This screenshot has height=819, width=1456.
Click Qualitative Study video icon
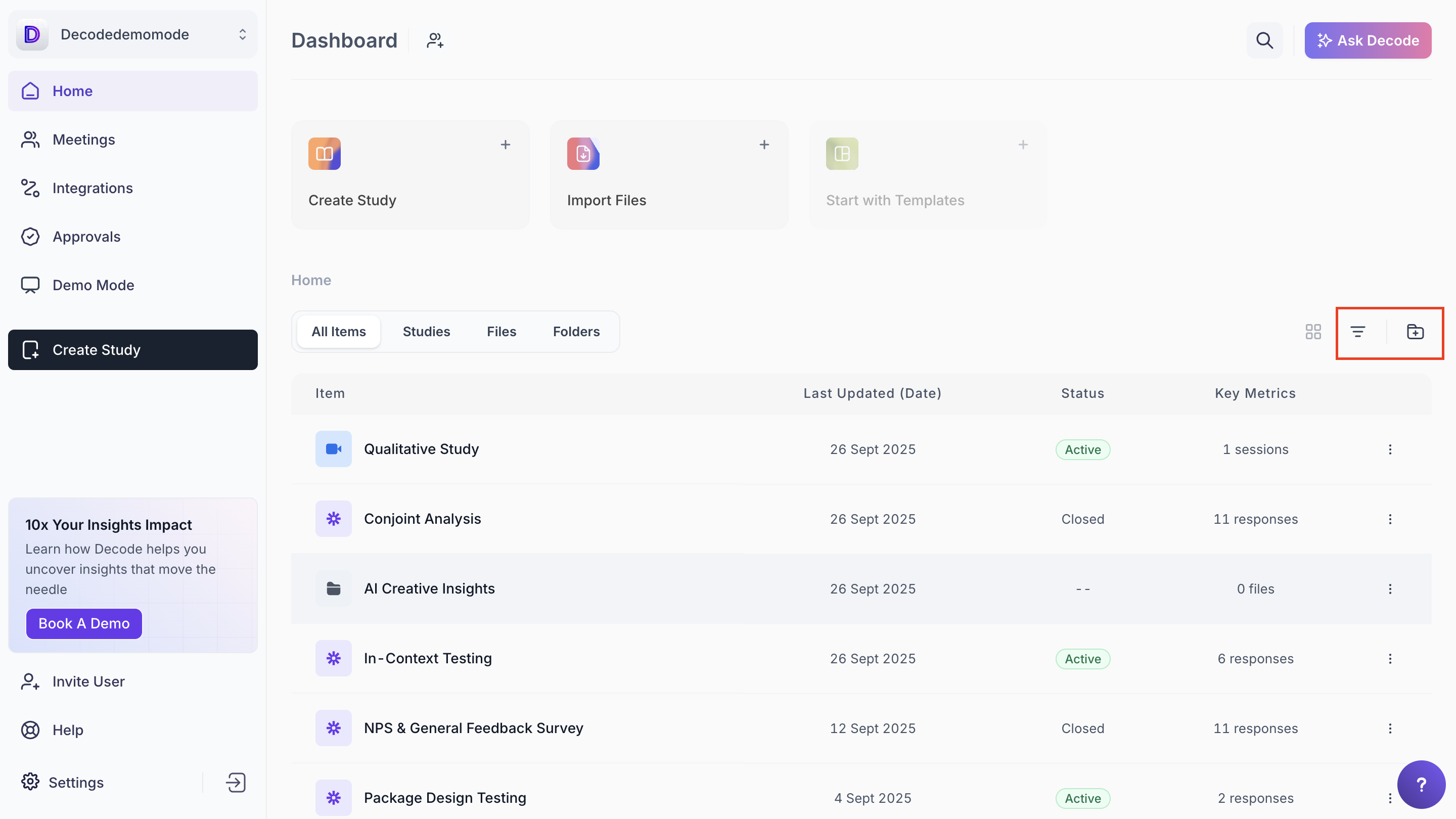tap(333, 449)
